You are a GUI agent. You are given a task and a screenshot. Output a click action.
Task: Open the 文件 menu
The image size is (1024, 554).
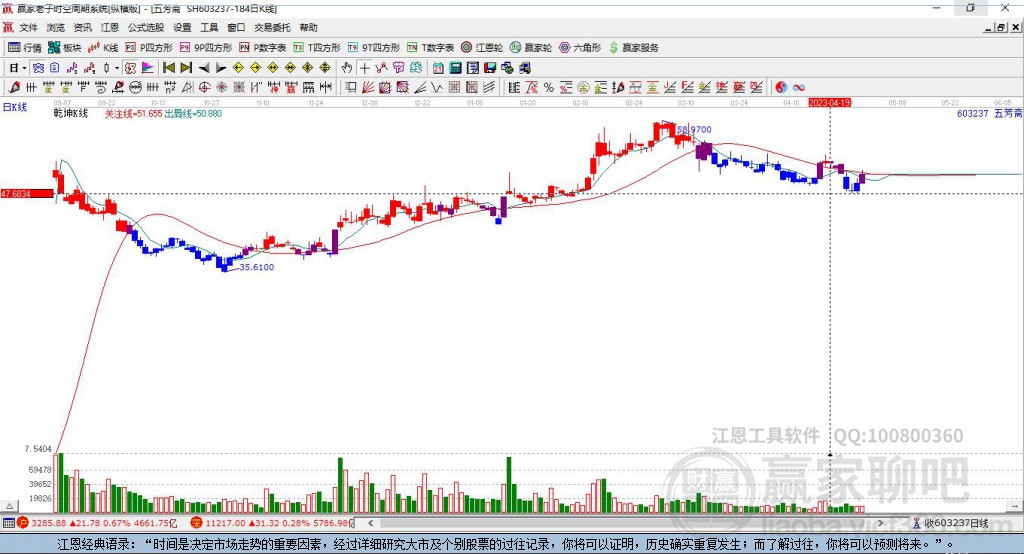tap(28, 27)
